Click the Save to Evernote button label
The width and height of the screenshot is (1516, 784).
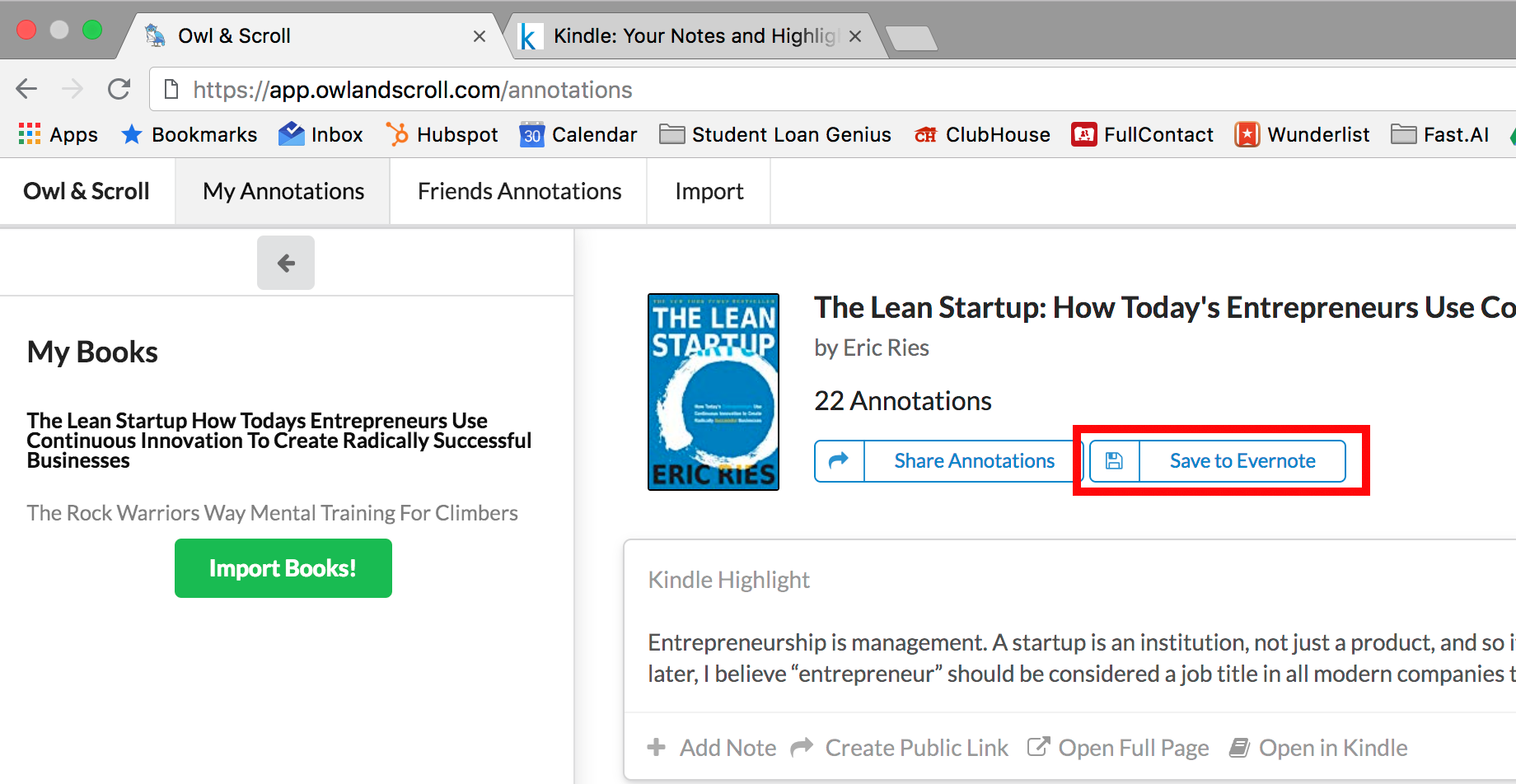[x=1242, y=460]
